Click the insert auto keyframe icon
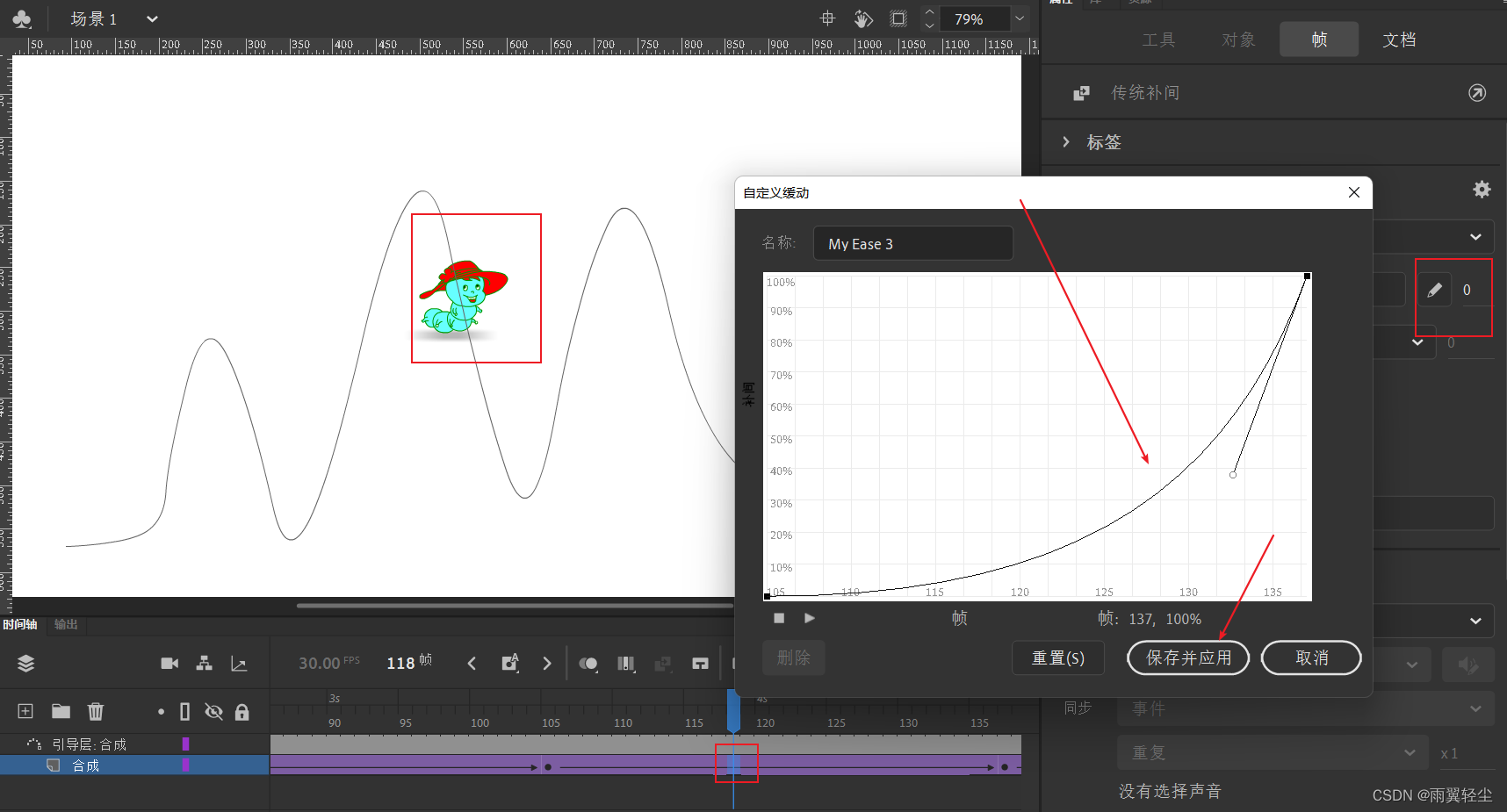Screen dimensions: 1507x812 click(510, 664)
